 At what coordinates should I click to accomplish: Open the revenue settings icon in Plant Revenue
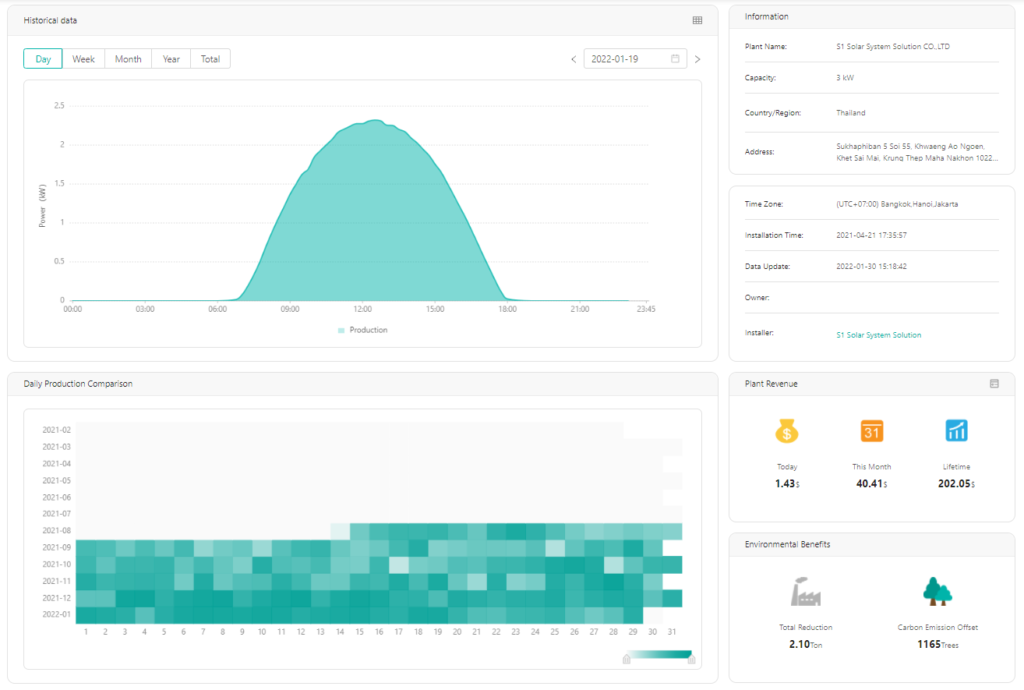click(995, 383)
